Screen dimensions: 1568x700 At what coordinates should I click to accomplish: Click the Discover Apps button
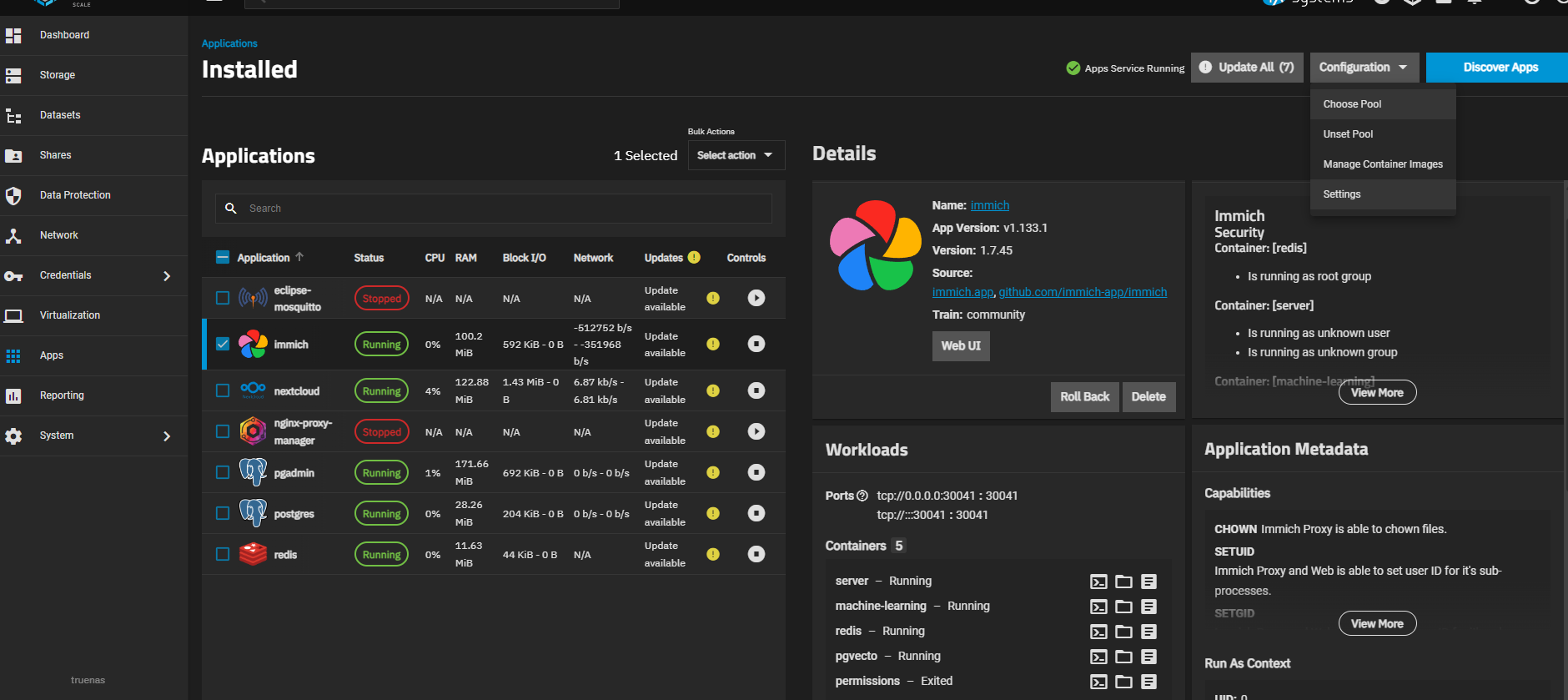coord(1500,68)
